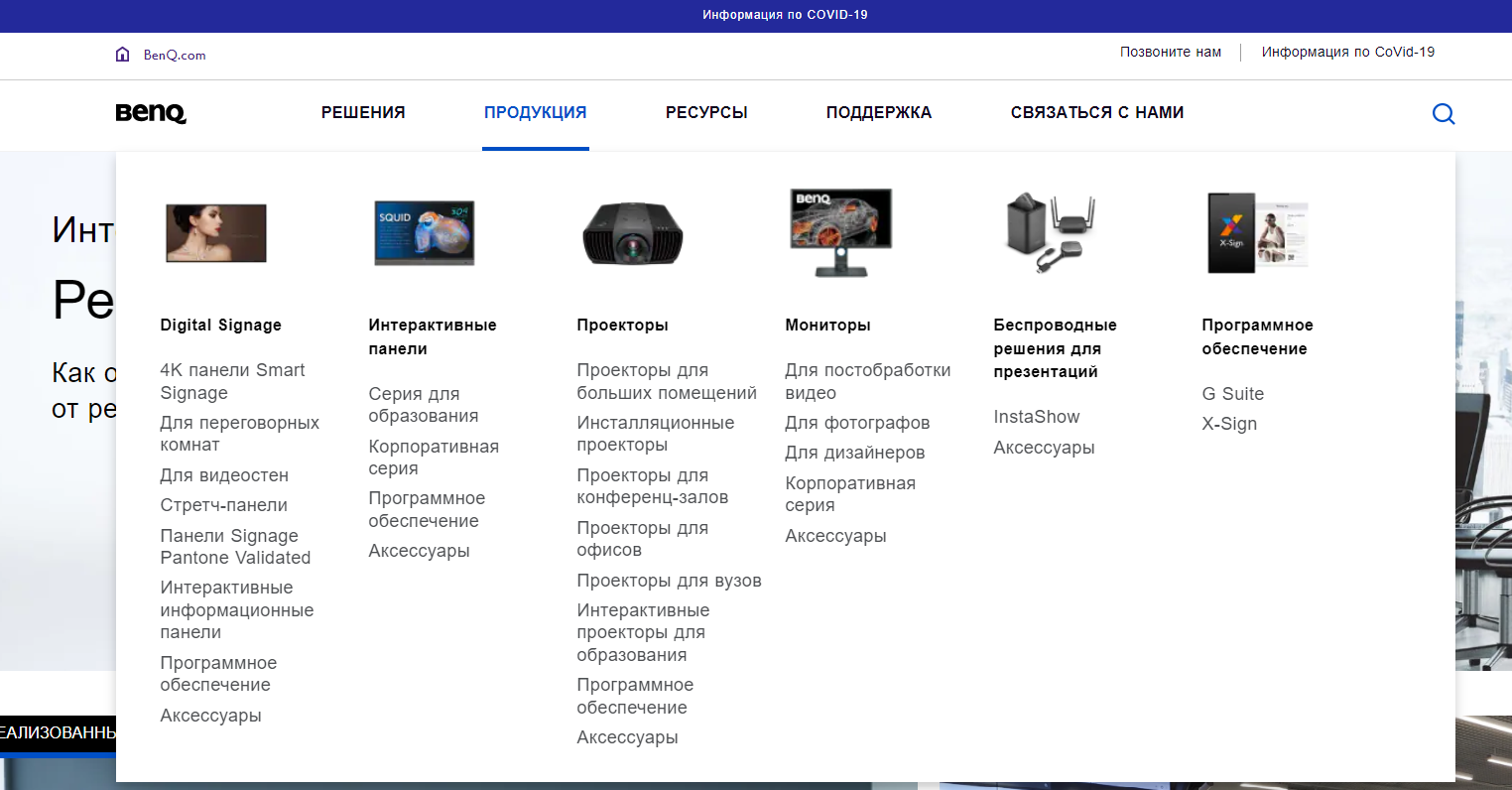The height and width of the screenshot is (790, 1512).
Task: Click the Позвоните нам link
Action: pyautogui.click(x=1171, y=52)
